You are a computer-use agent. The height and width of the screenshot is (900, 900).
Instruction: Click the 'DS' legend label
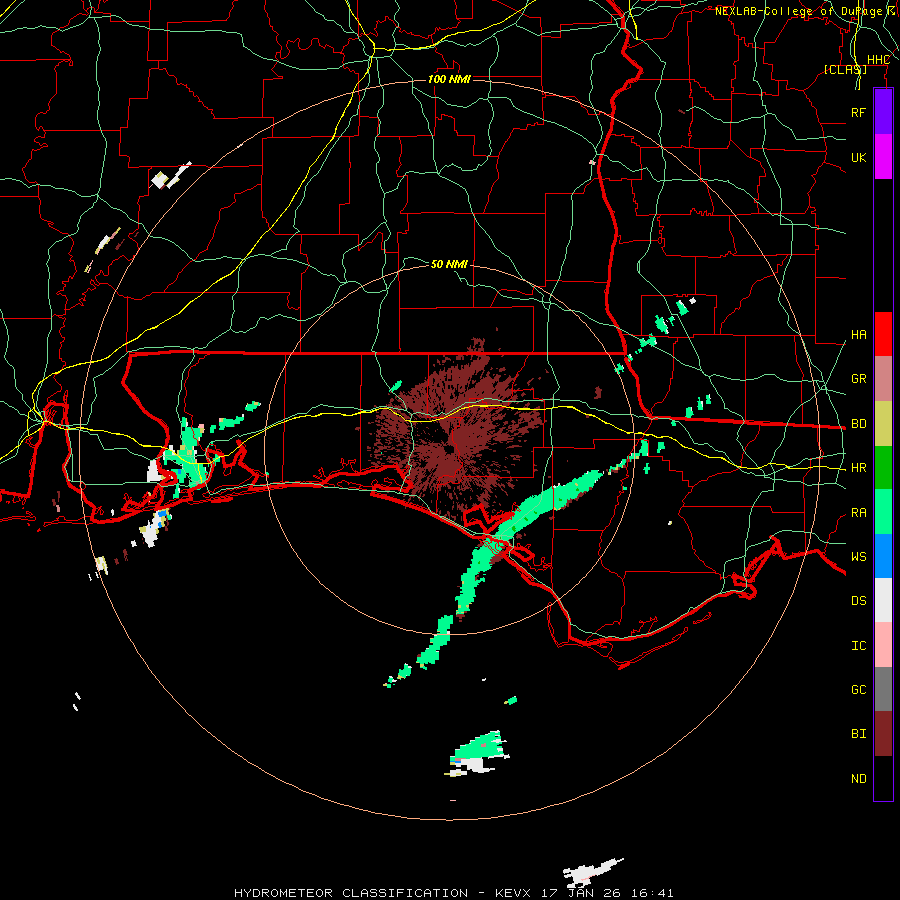(x=858, y=601)
